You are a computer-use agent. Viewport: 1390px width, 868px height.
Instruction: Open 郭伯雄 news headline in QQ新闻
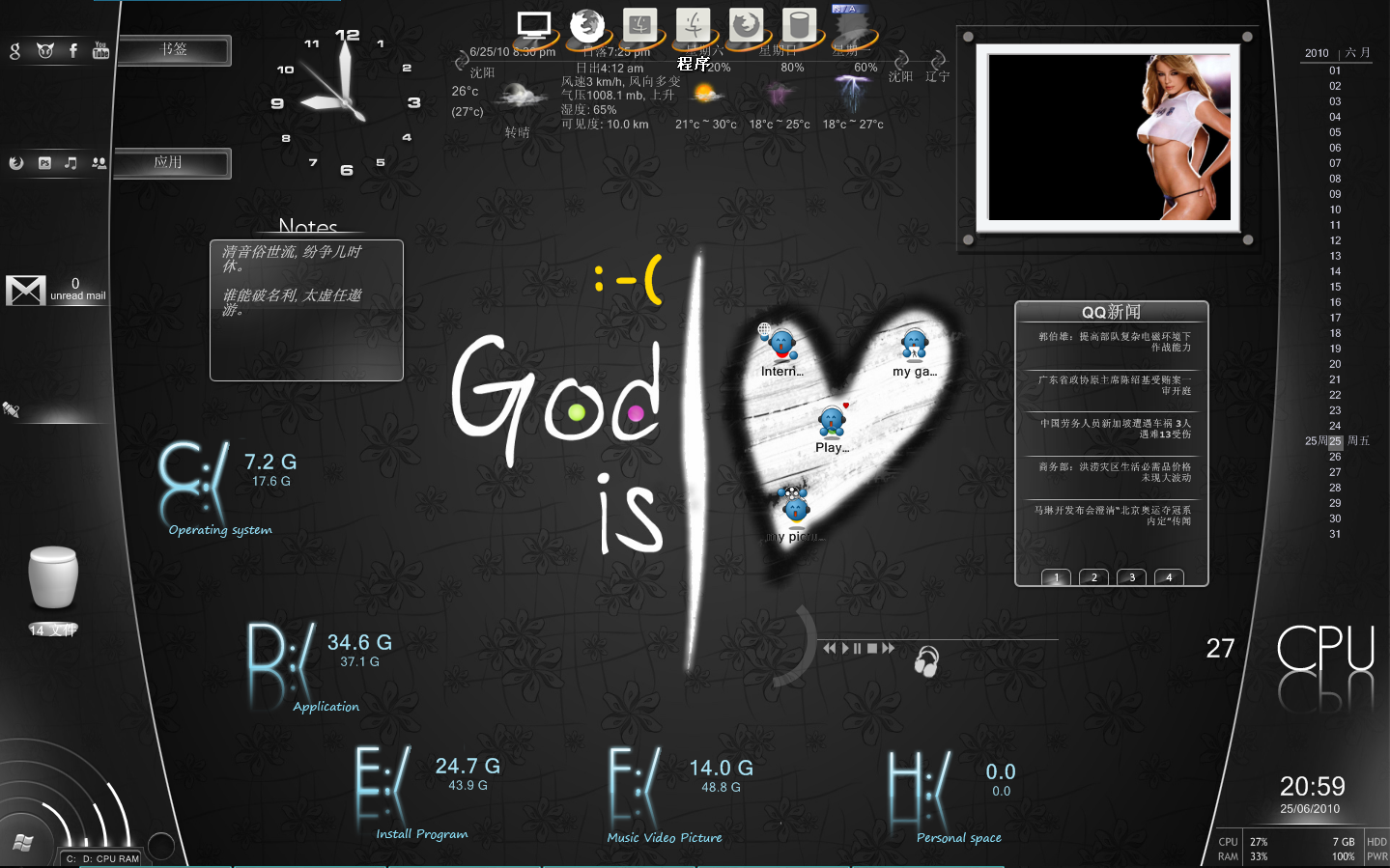[1114, 342]
